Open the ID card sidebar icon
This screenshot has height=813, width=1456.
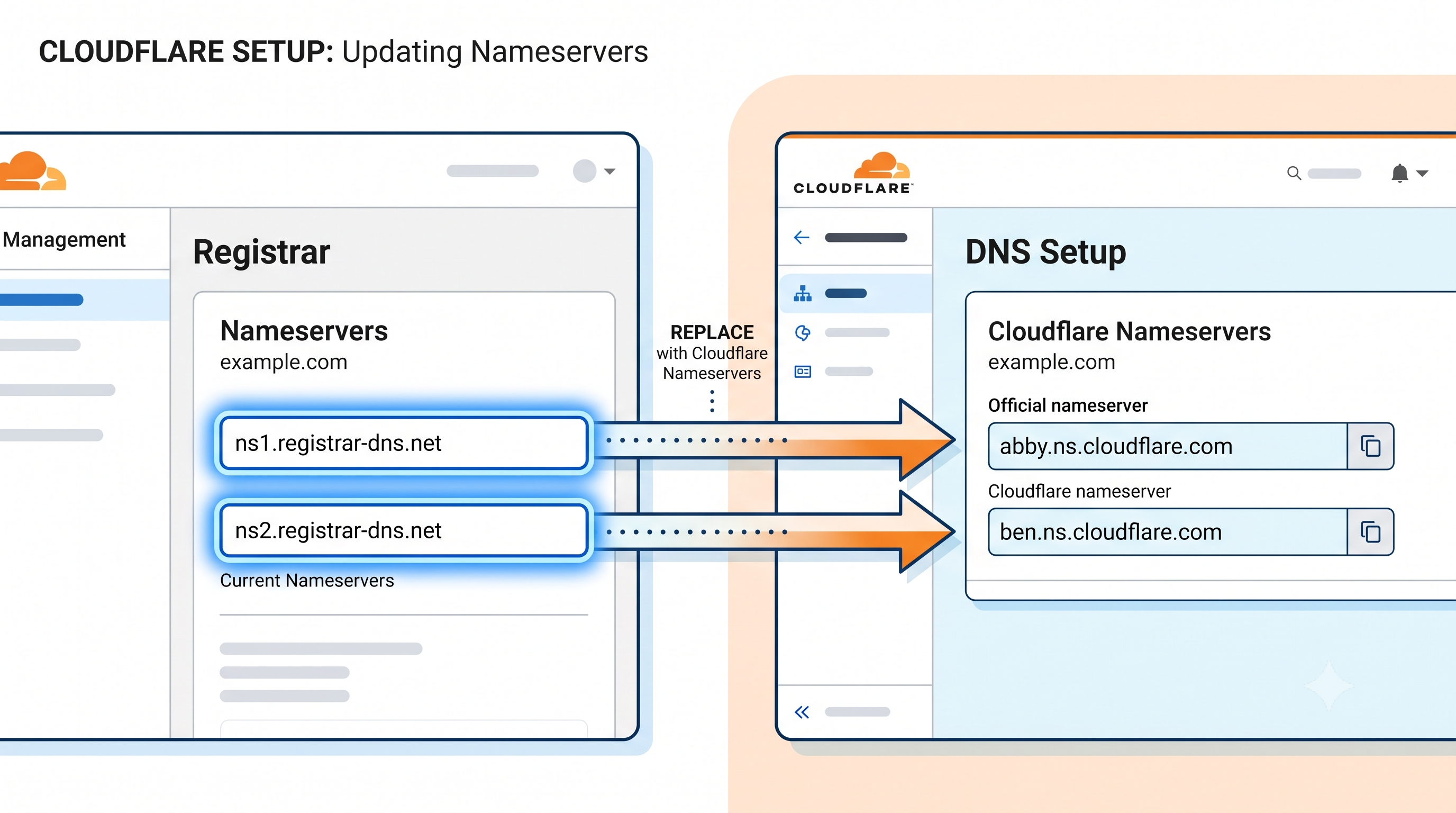(x=803, y=372)
